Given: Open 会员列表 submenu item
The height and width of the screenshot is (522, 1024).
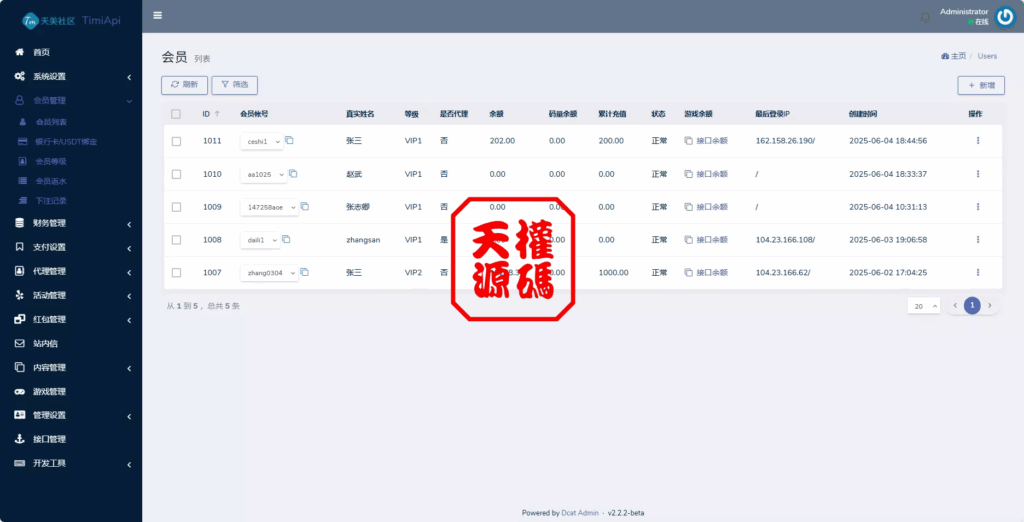Looking at the screenshot, I should pyautogui.click(x=71, y=122).
